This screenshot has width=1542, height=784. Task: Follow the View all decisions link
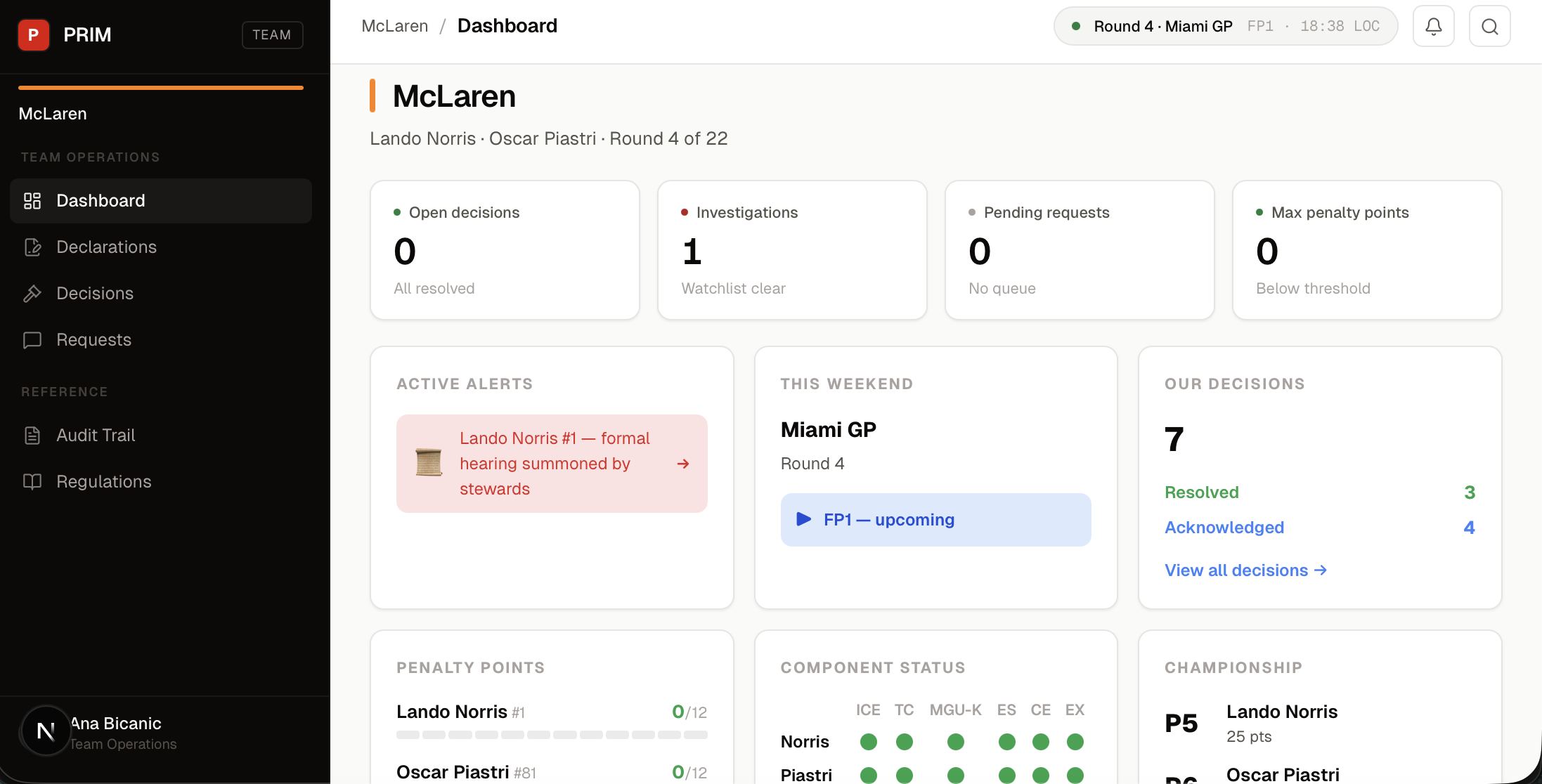[1237, 570]
